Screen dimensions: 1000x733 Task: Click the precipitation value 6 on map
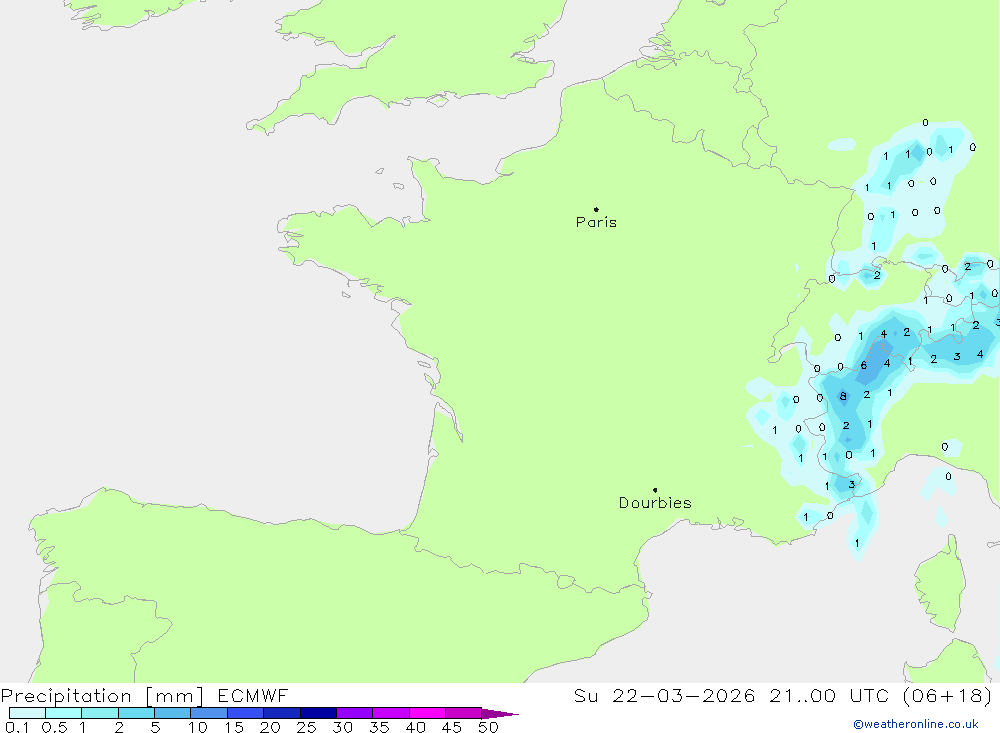864,365
